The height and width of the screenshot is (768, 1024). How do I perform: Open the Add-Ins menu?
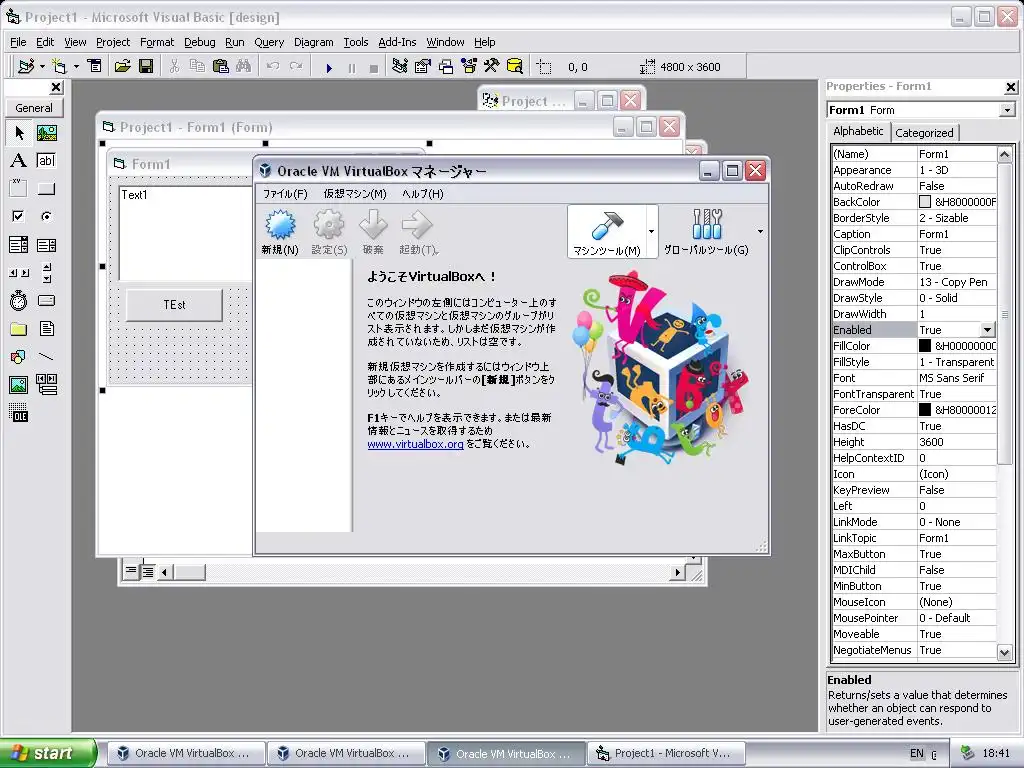(x=397, y=42)
